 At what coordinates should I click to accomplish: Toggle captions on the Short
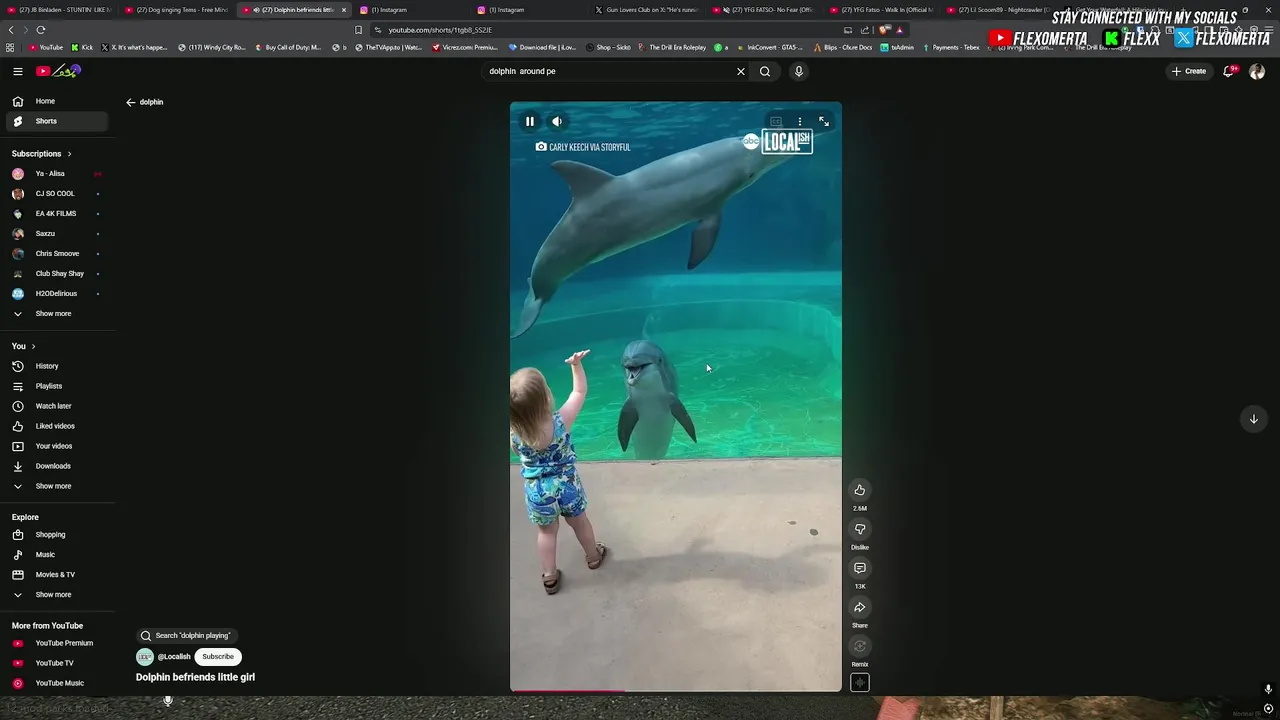(776, 122)
